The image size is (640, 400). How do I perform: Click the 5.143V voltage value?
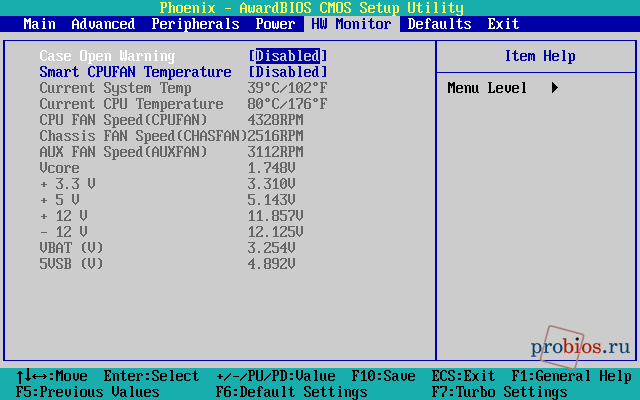click(x=271, y=200)
